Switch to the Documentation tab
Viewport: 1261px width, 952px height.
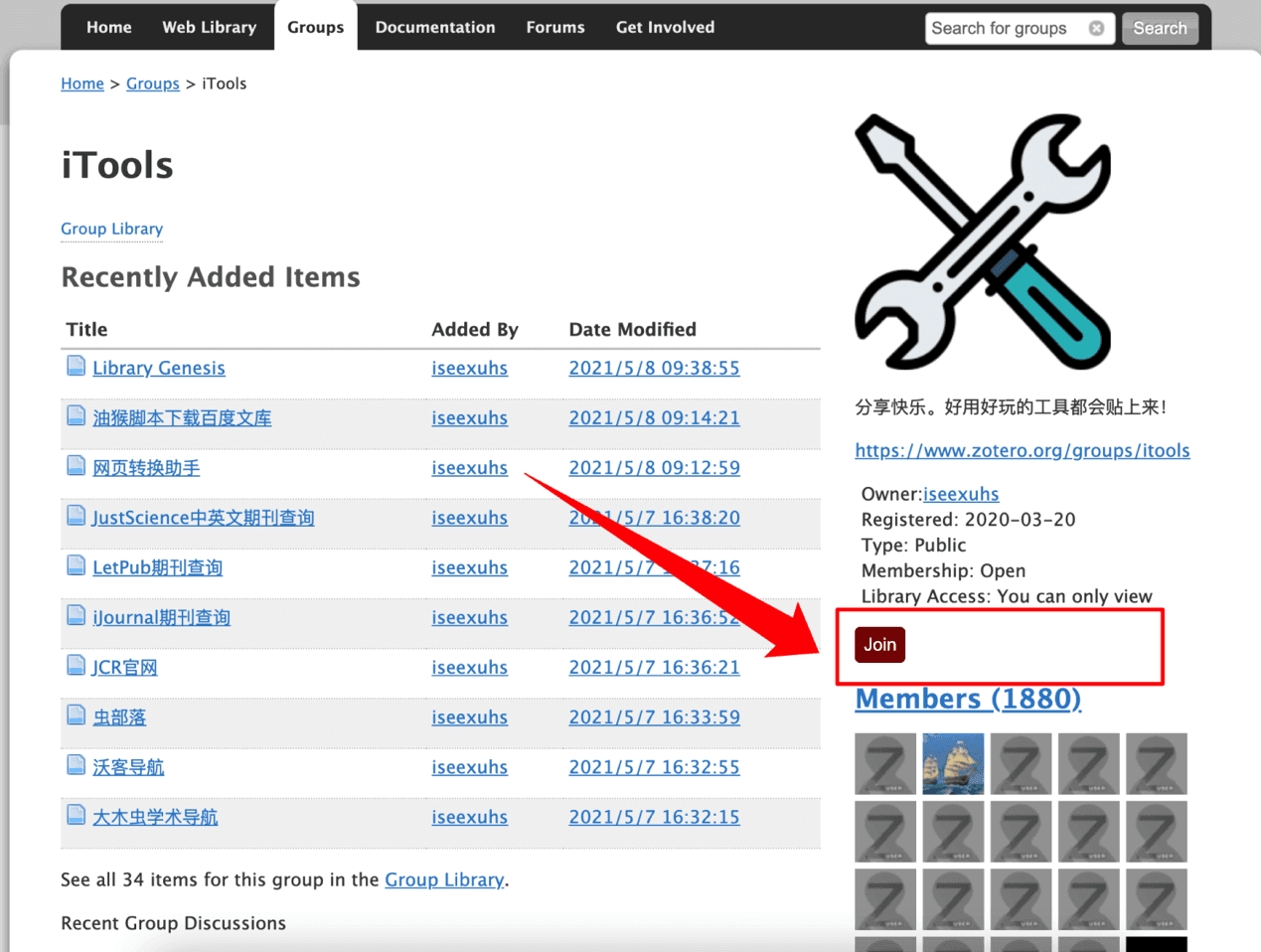pyautogui.click(x=434, y=27)
